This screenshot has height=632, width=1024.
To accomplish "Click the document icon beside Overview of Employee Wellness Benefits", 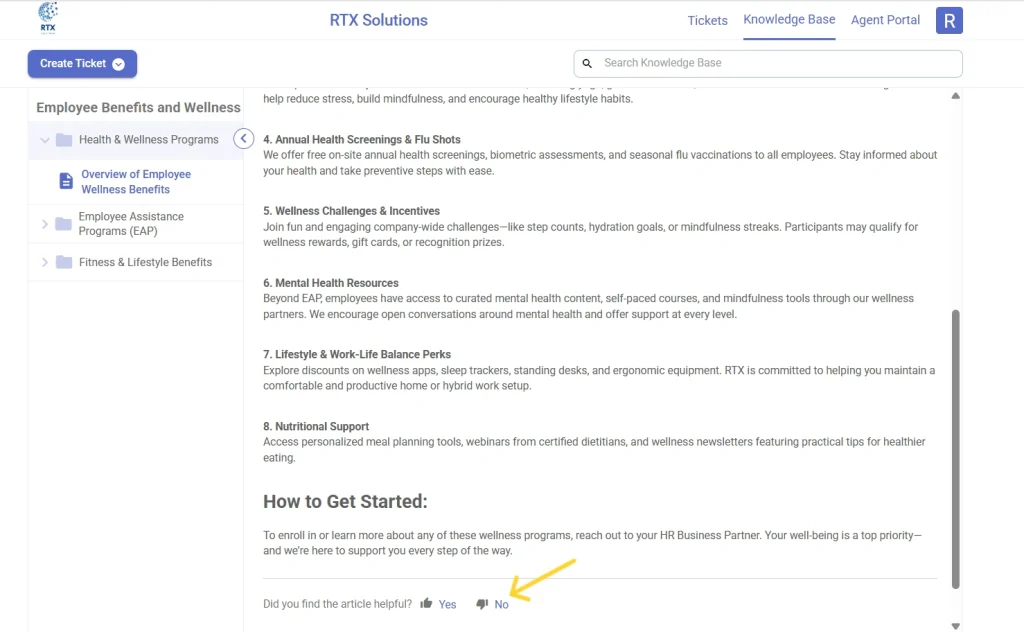I will [x=66, y=181].
